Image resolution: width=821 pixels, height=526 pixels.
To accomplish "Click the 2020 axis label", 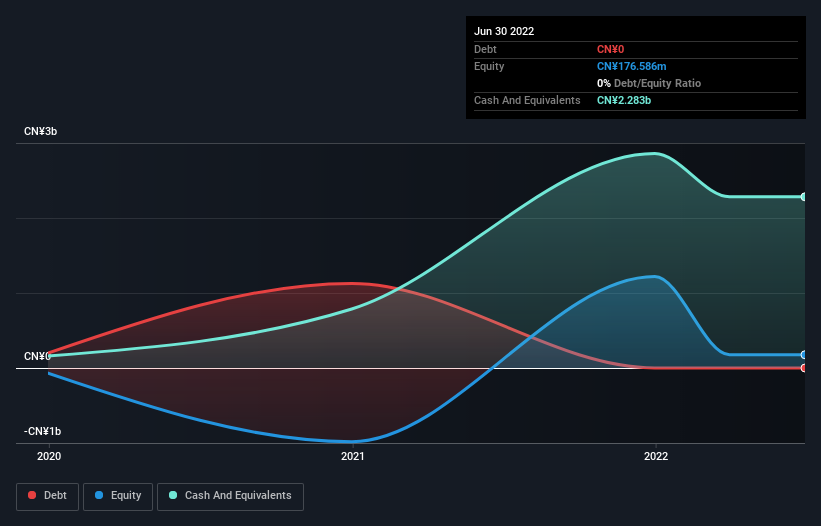I will tap(49, 456).
